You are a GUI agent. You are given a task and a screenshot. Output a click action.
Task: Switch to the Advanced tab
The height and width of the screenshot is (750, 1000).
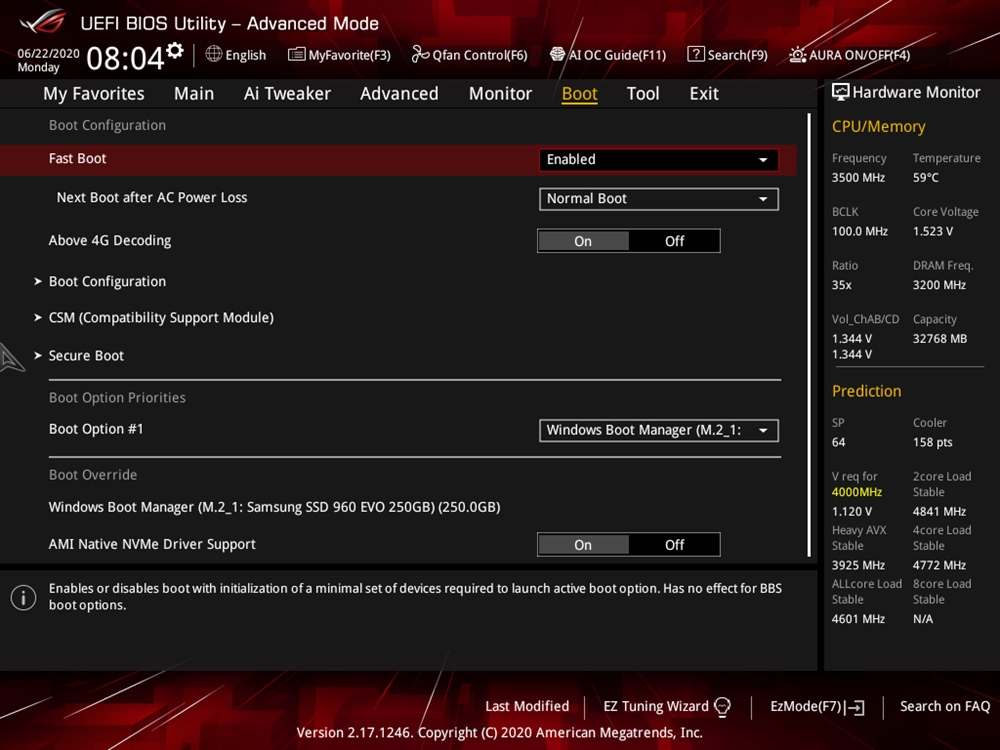(x=399, y=94)
